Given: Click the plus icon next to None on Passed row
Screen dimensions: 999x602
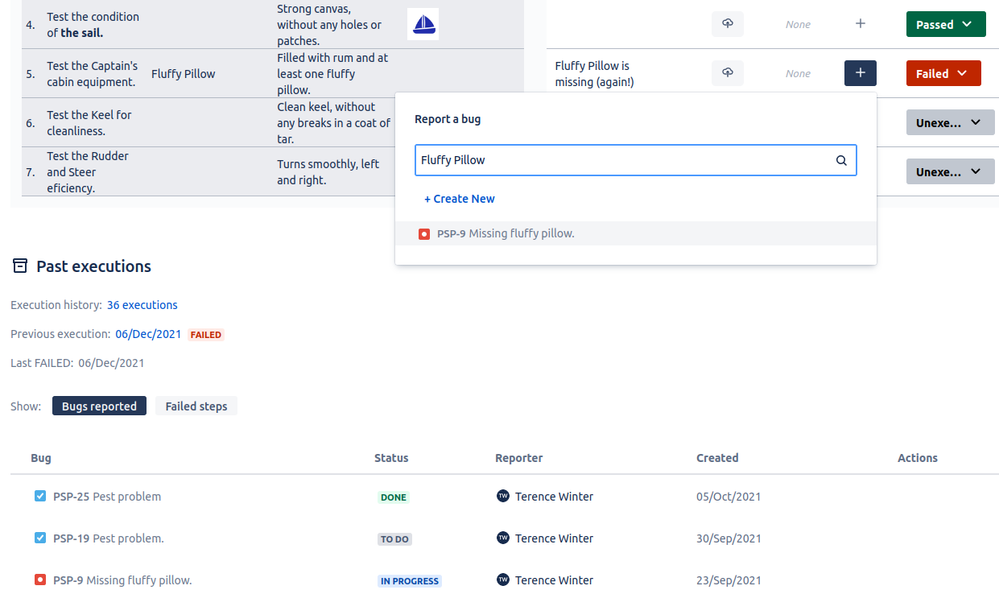Looking at the screenshot, I should click(x=859, y=23).
